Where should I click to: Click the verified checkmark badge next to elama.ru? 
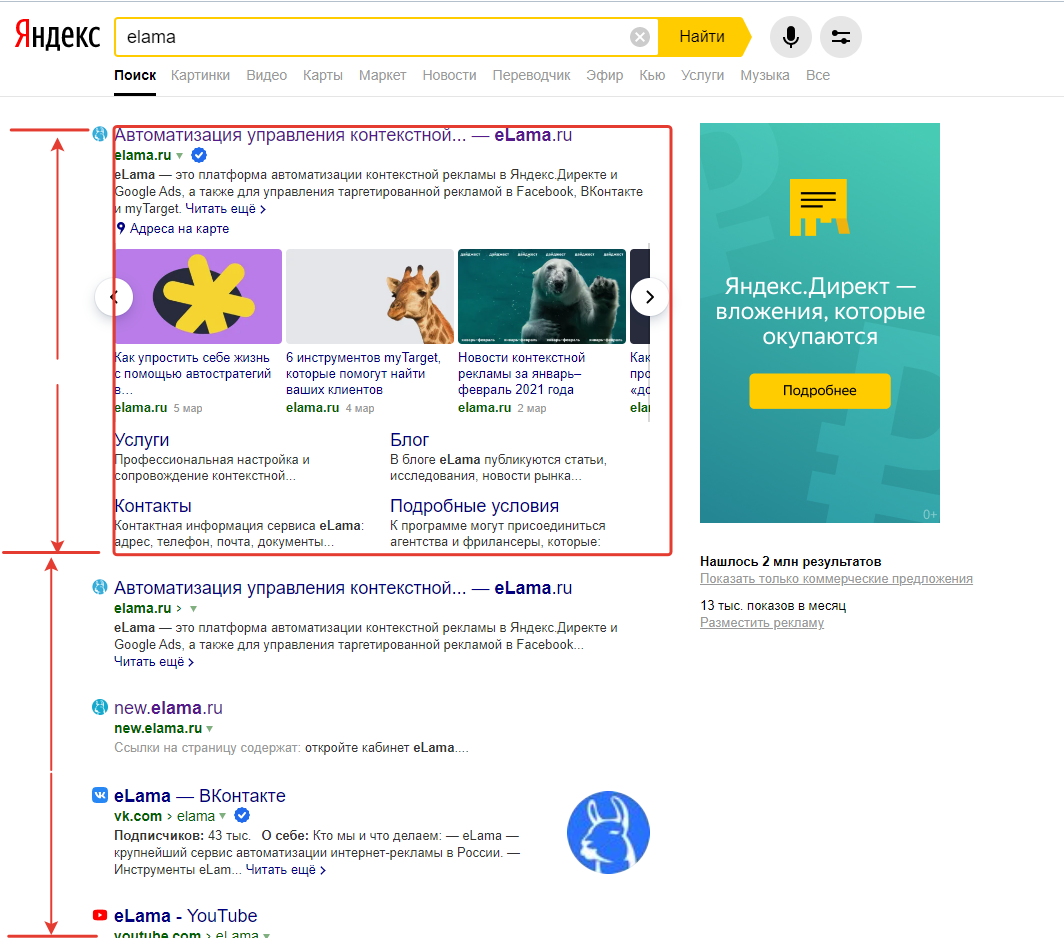click(x=199, y=155)
